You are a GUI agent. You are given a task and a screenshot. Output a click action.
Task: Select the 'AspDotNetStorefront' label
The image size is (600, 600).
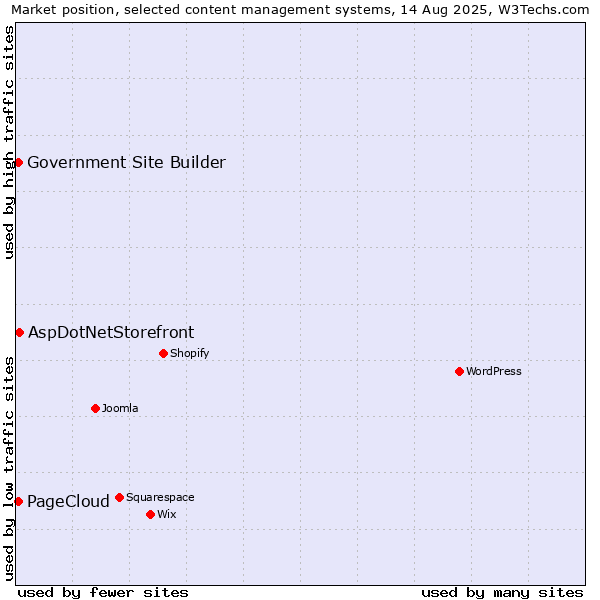pos(111,333)
